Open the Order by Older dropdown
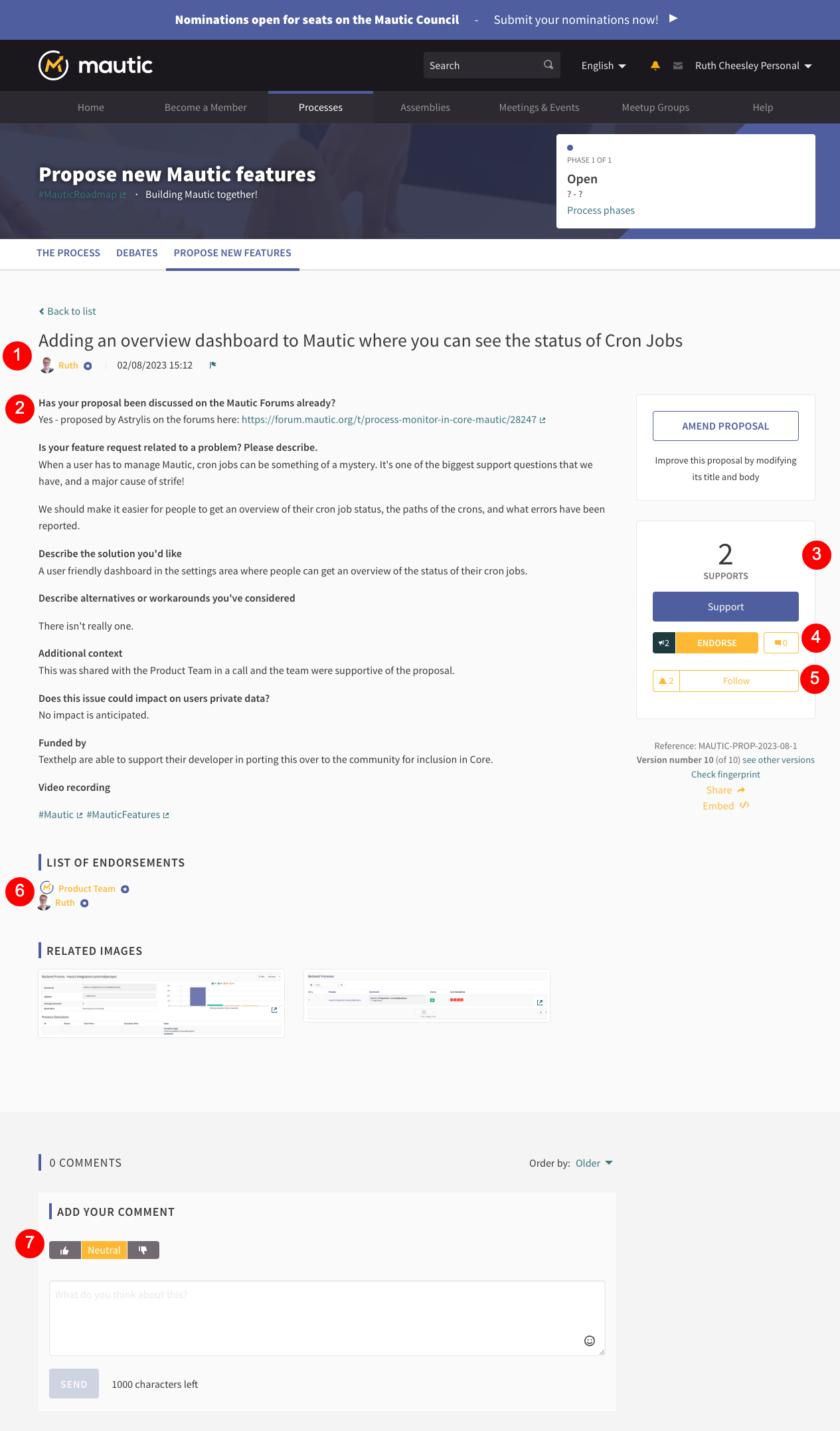Image resolution: width=840 pixels, height=1431 pixels. (594, 1163)
